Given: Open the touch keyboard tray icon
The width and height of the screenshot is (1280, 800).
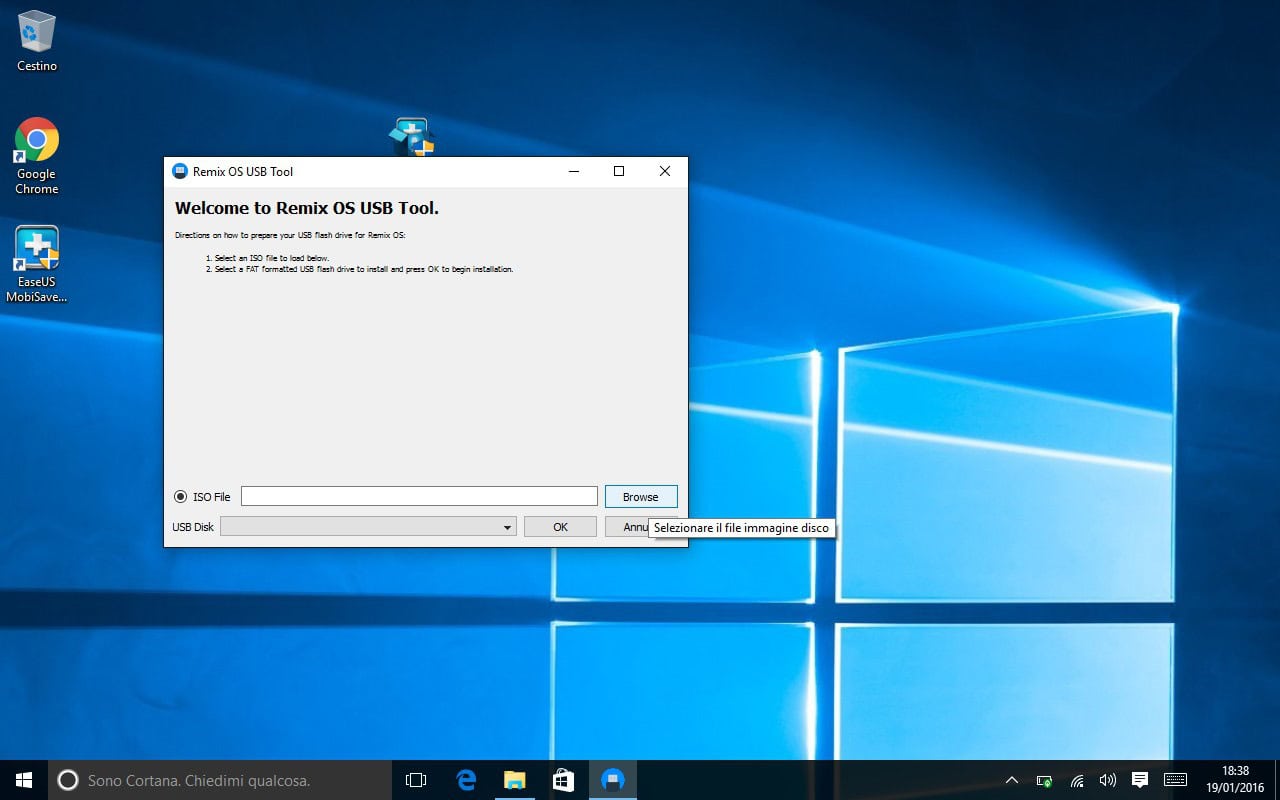Looking at the screenshot, I should (x=1176, y=780).
